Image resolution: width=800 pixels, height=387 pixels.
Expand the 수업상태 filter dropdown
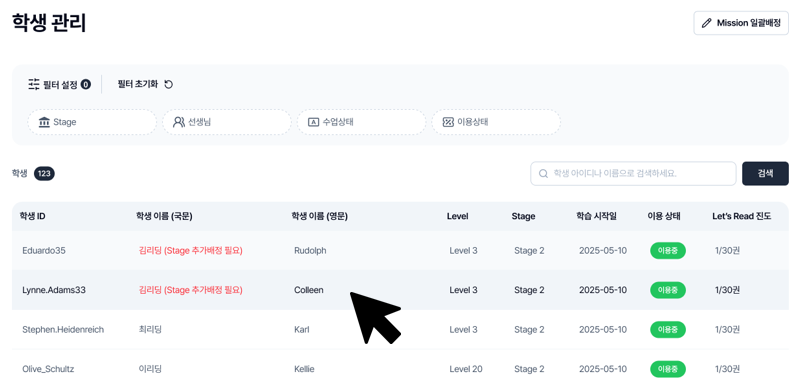click(361, 122)
